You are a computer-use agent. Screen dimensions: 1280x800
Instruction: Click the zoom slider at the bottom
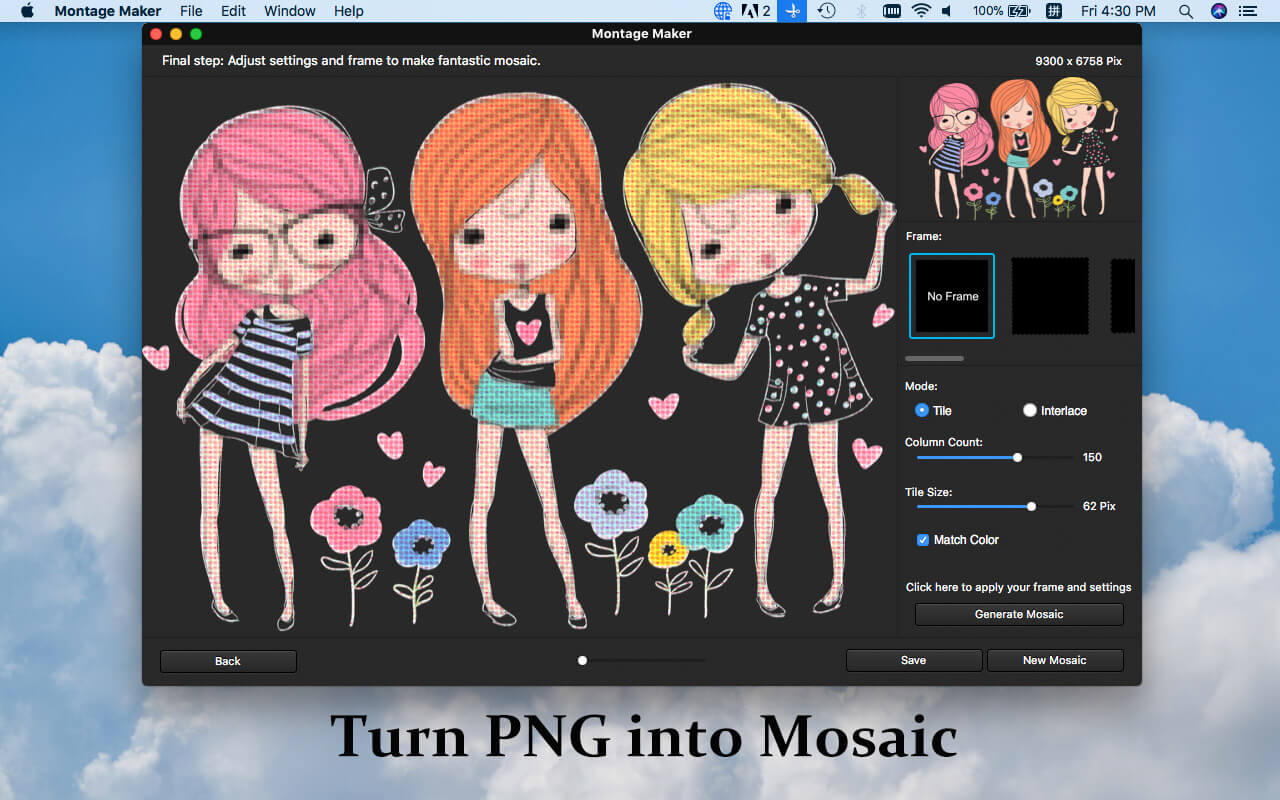(642, 660)
